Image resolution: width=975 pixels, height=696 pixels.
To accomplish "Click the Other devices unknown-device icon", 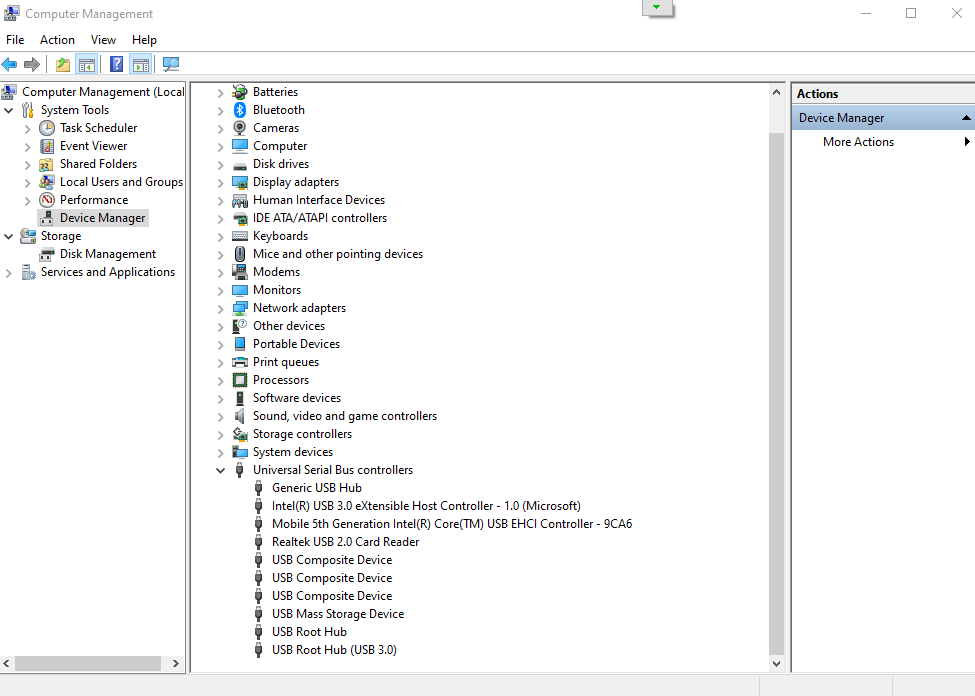I will point(240,326).
